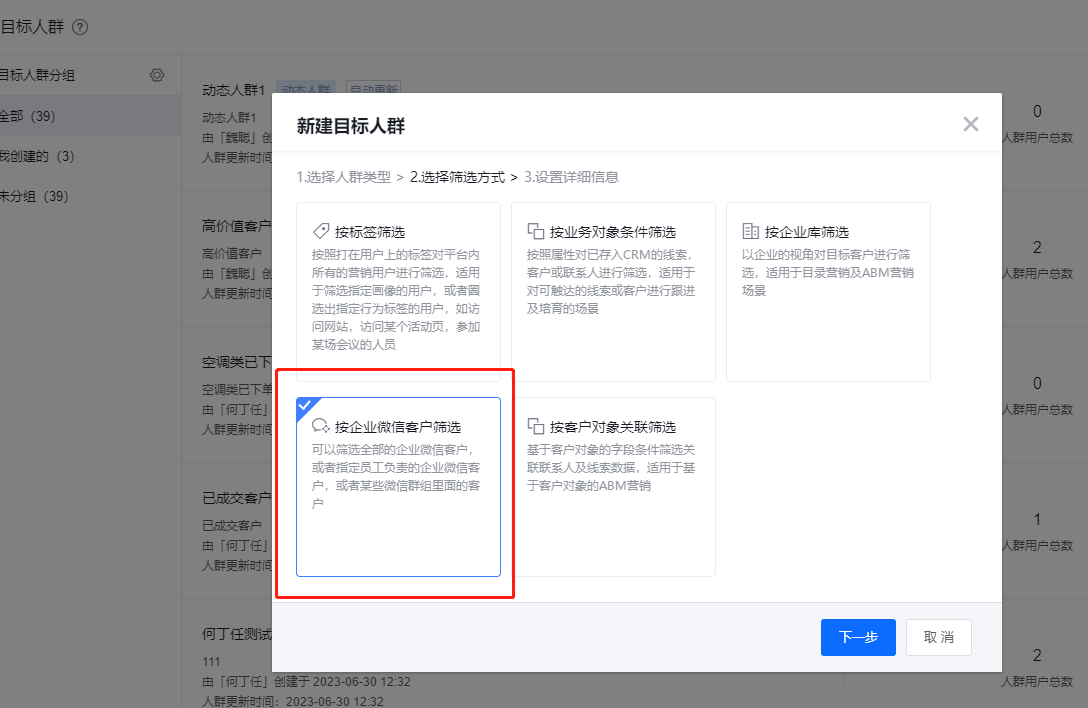This screenshot has height=708, width=1088.
Task: Open the 何丁任测试 list entry
Action: 237,634
